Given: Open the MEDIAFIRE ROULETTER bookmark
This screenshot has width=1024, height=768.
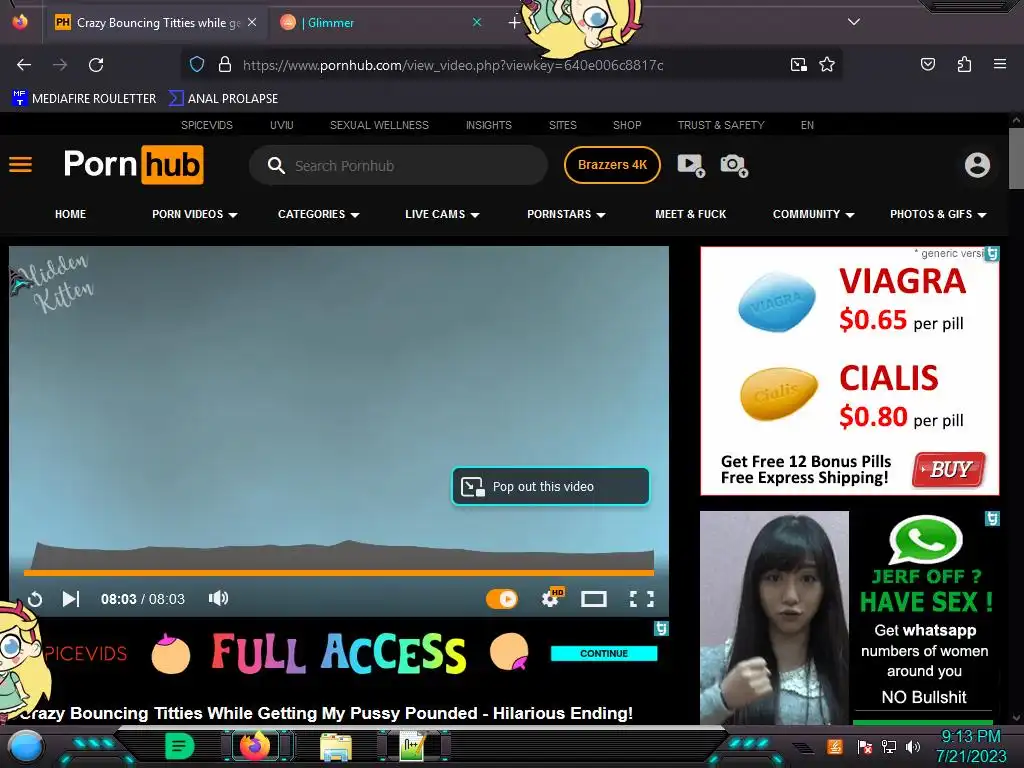Looking at the screenshot, I should coord(84,99).
